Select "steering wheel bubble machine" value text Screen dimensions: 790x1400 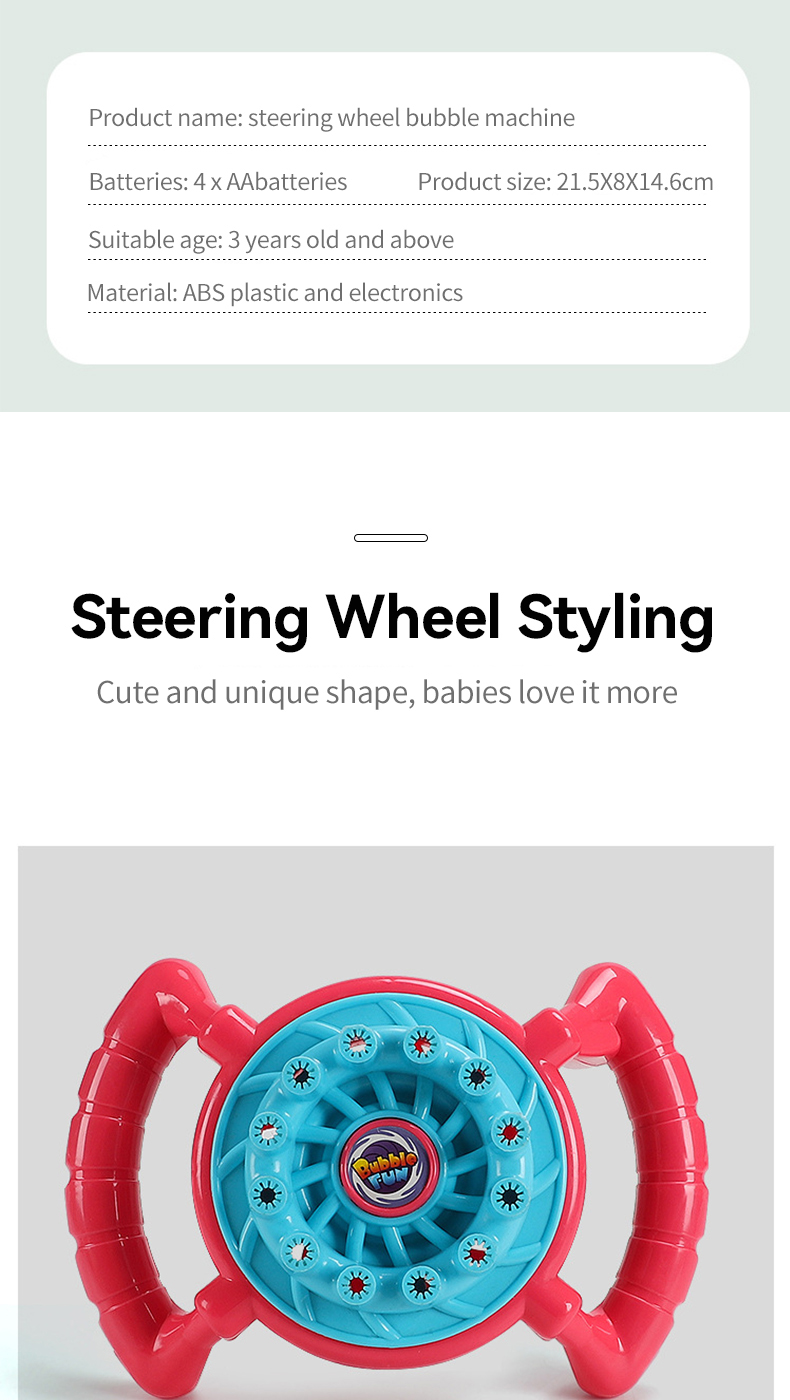[x=411, y=118]
